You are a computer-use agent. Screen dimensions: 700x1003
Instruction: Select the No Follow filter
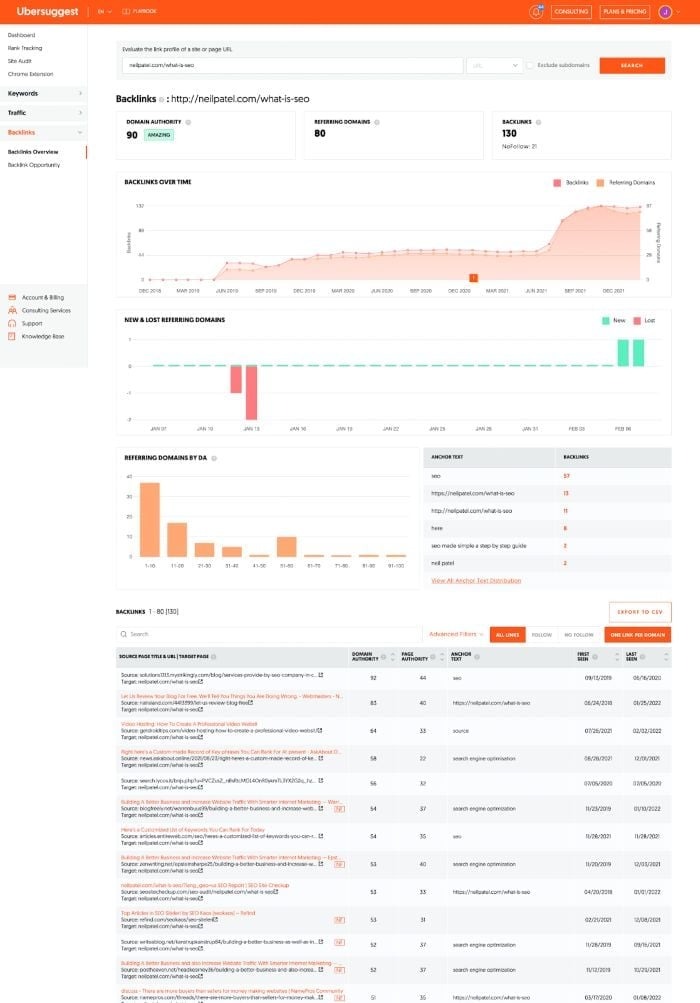pos(578,635)
